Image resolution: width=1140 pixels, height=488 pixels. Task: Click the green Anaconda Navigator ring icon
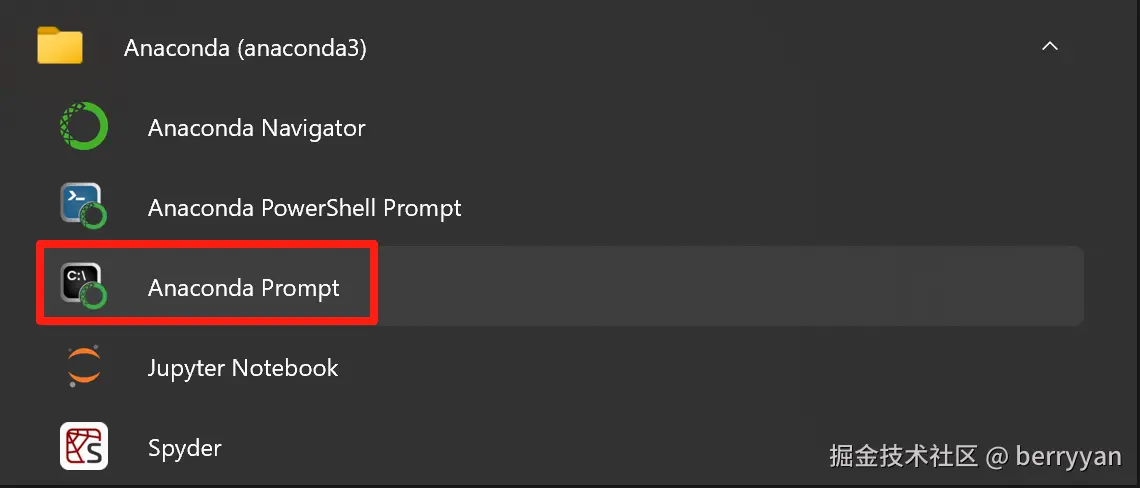(84, 128)
